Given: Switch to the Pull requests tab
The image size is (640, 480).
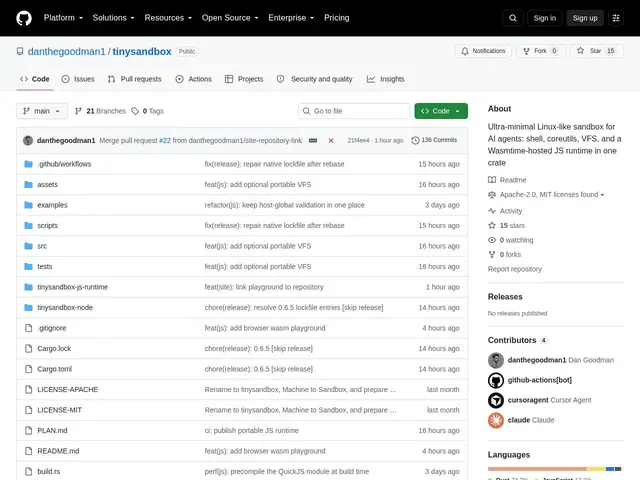Looking at the screenshot, I should [x=135, y=79].
